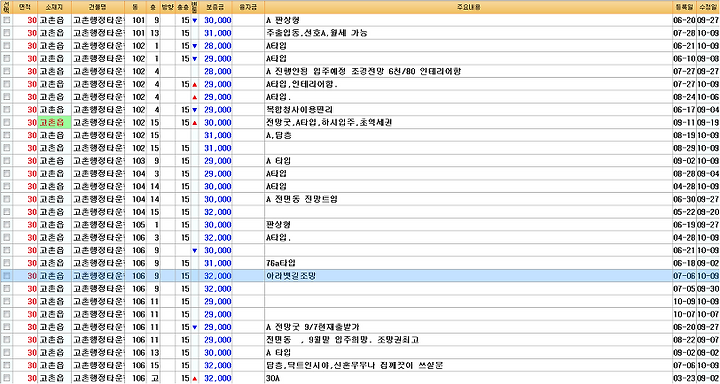Image resolution: width=720 pixels, height=384 pixels.
Task: Click registration date 08-22
Action: pyautogui.click(x=684, y=340)
